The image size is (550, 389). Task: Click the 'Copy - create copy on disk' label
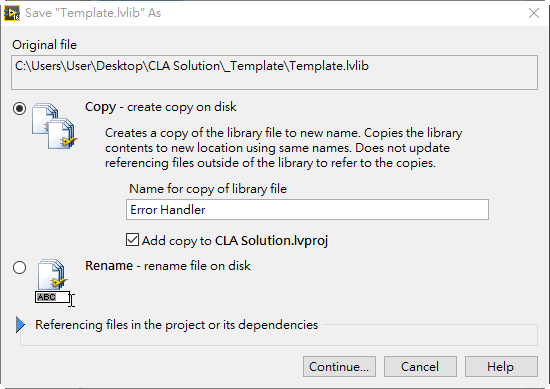pos(161,107)
